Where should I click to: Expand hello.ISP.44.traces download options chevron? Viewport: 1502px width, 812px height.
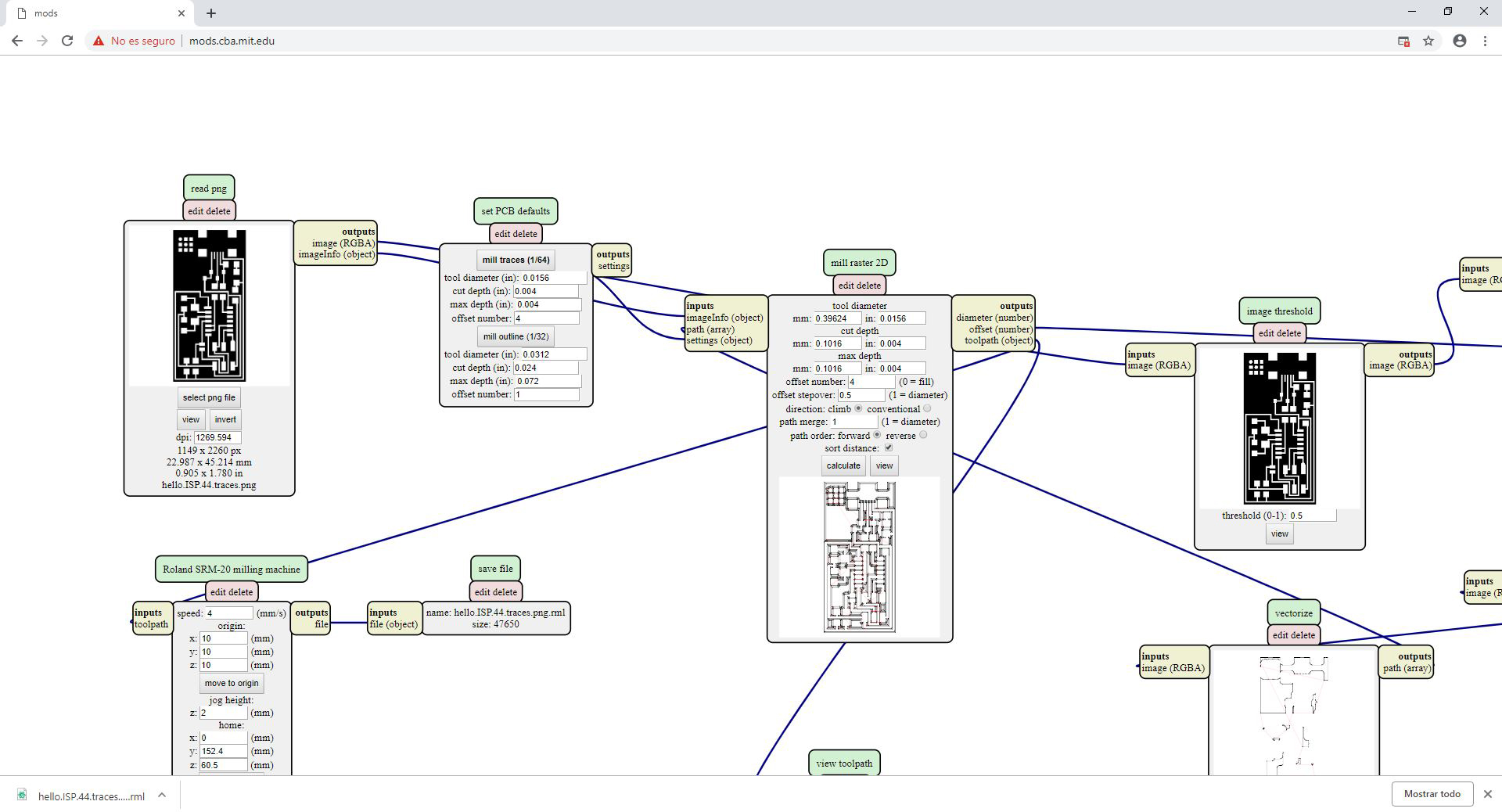(162, 795)
